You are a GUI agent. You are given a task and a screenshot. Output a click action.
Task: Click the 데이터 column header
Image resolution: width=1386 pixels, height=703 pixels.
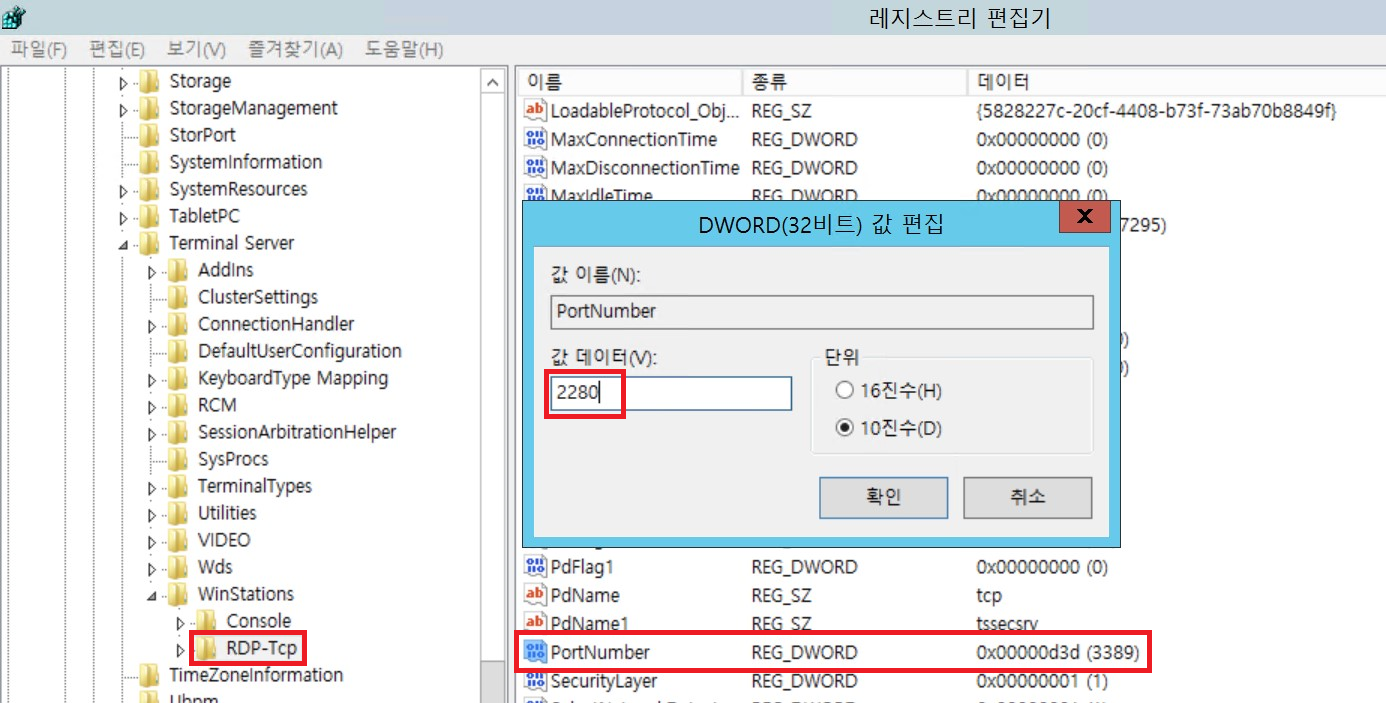click(1176, 82)
